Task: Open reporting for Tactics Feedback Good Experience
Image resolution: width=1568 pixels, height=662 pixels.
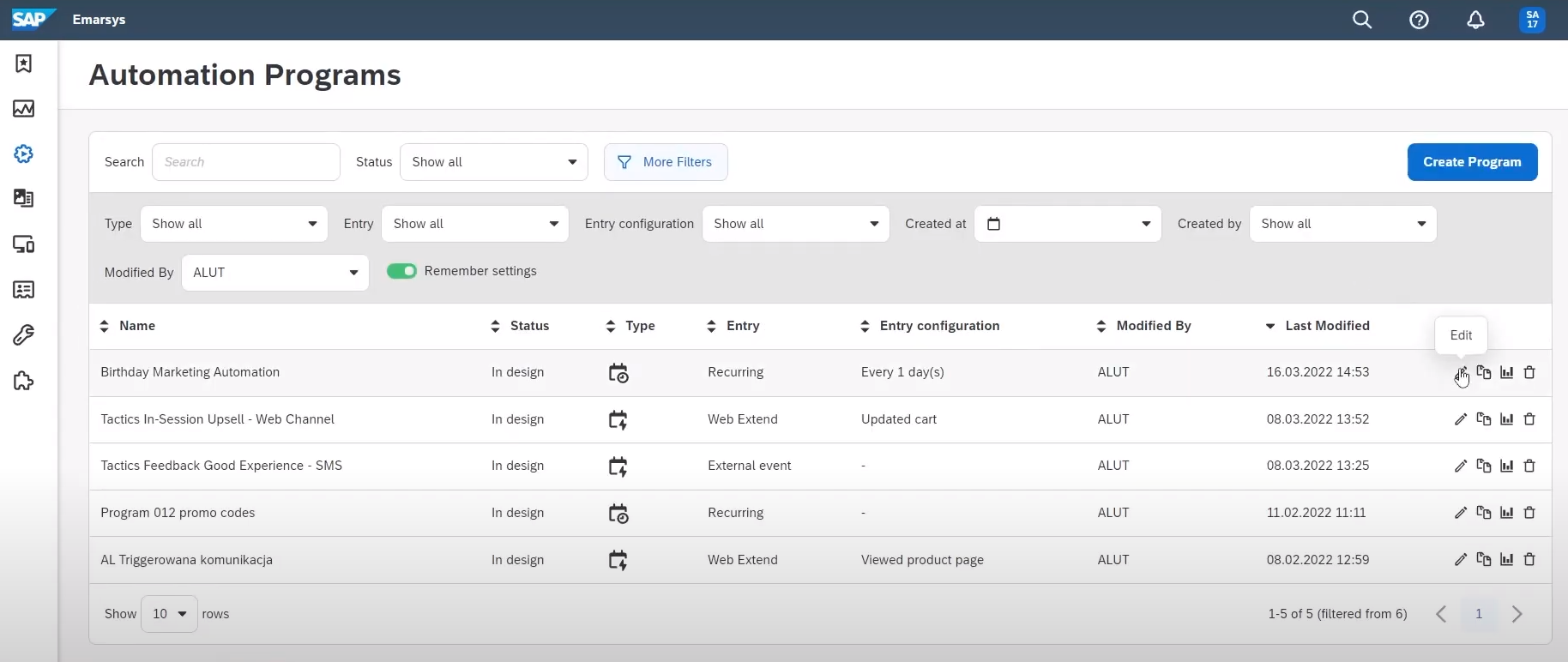Action: [1506, 466]
